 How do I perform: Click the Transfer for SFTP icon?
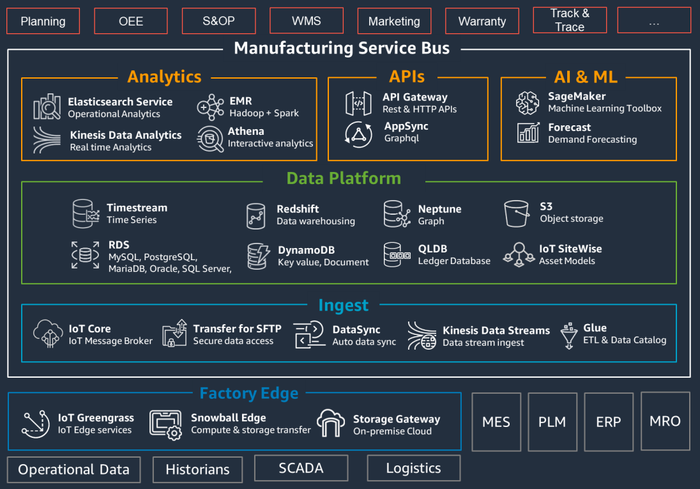coord(175,333)
